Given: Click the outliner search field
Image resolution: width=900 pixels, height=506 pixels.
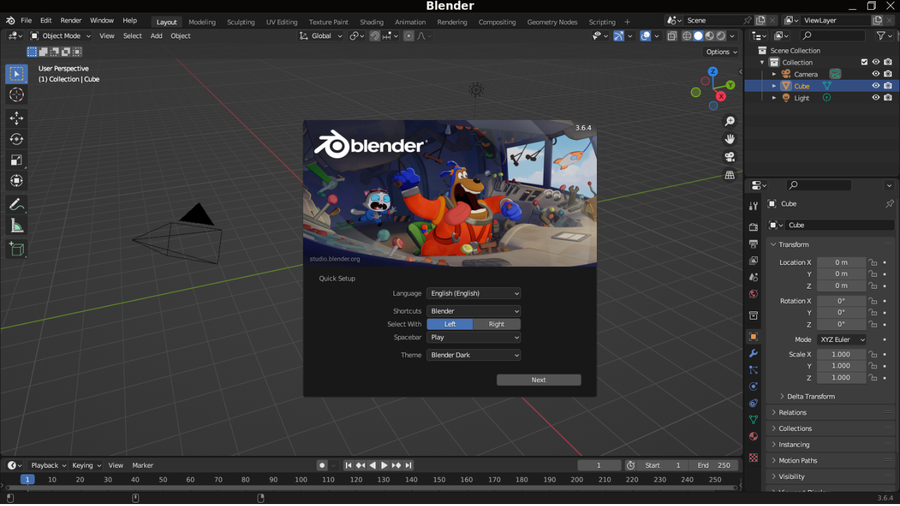Looking at the screenshot, I should (832, 36).
